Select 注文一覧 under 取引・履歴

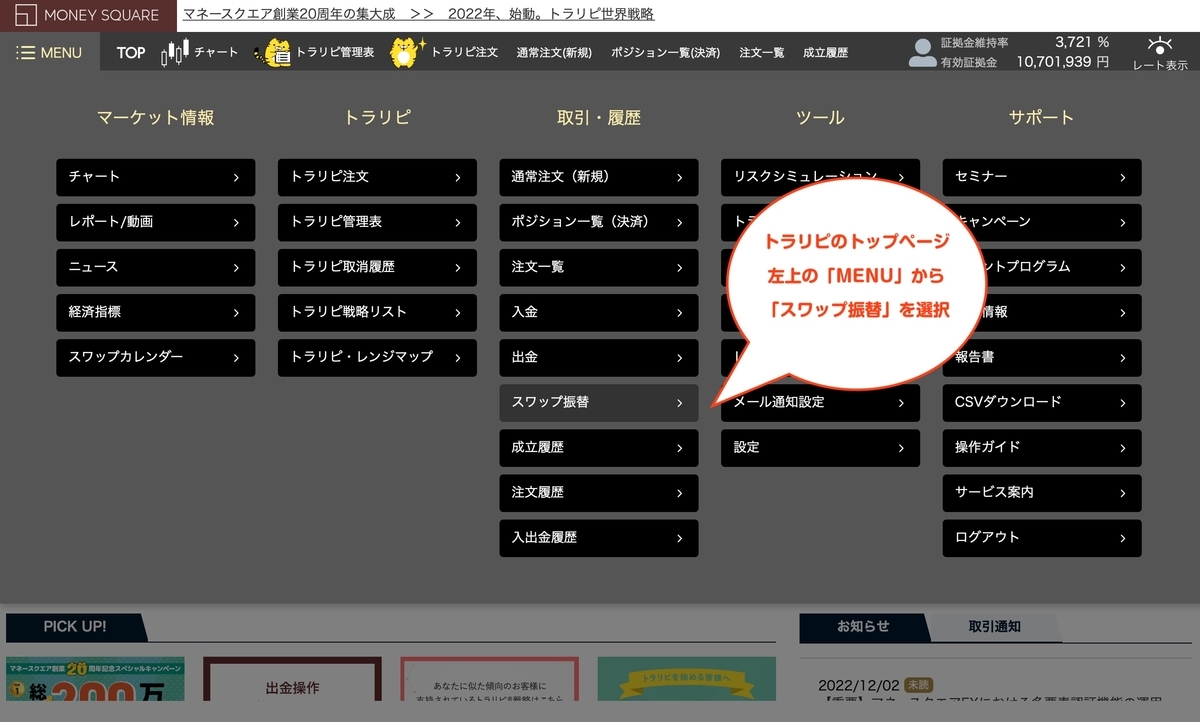pyautogui.click(x=599, y=267)
